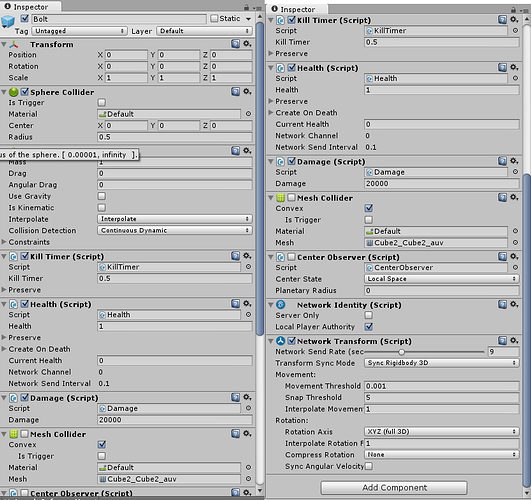The height and width of the screenshot is (500, 531).
Task: Adjust the Network Send Rate slider
Action: click(401, 352)
